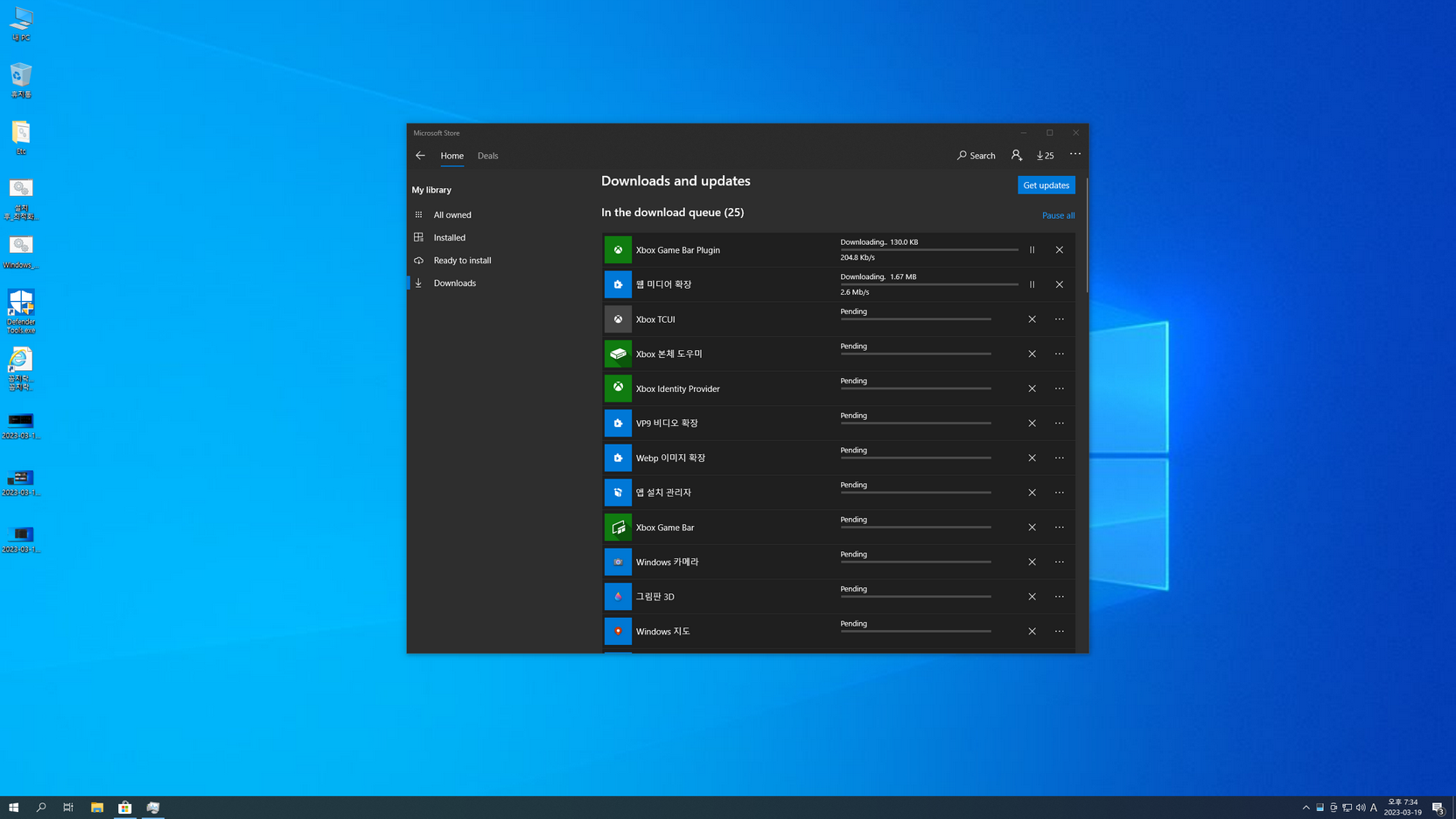1456x819 pixels.
Task: Open the Windows Start menu
Action: click(x=14, y=808)
